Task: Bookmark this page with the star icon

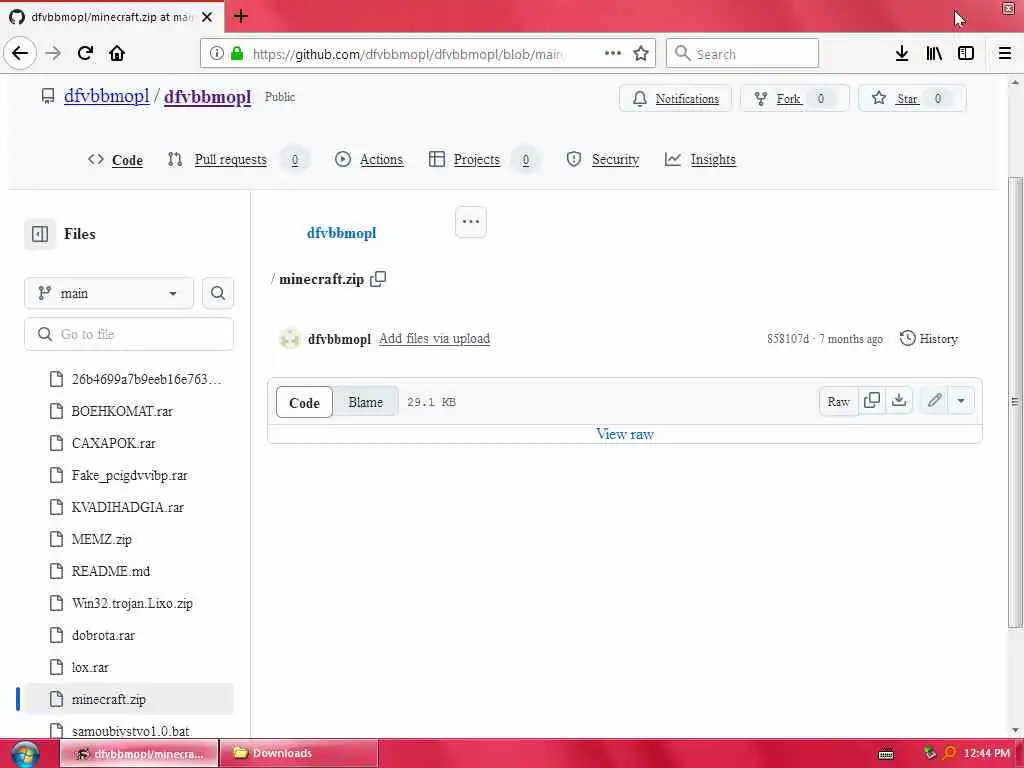Action: (641, 53)
